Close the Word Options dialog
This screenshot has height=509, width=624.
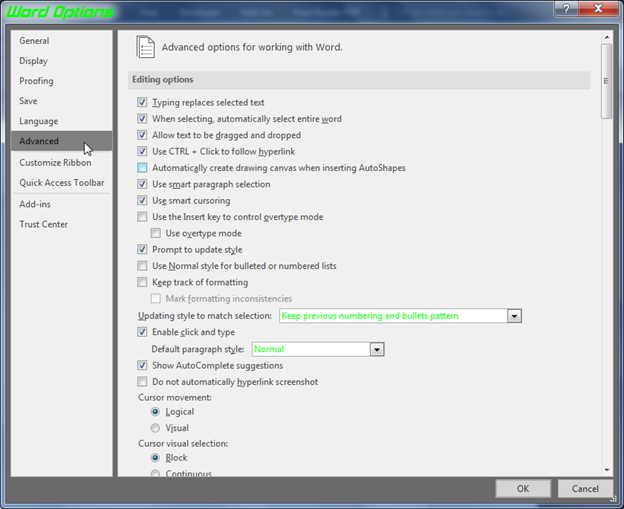[x=598, y=8]
